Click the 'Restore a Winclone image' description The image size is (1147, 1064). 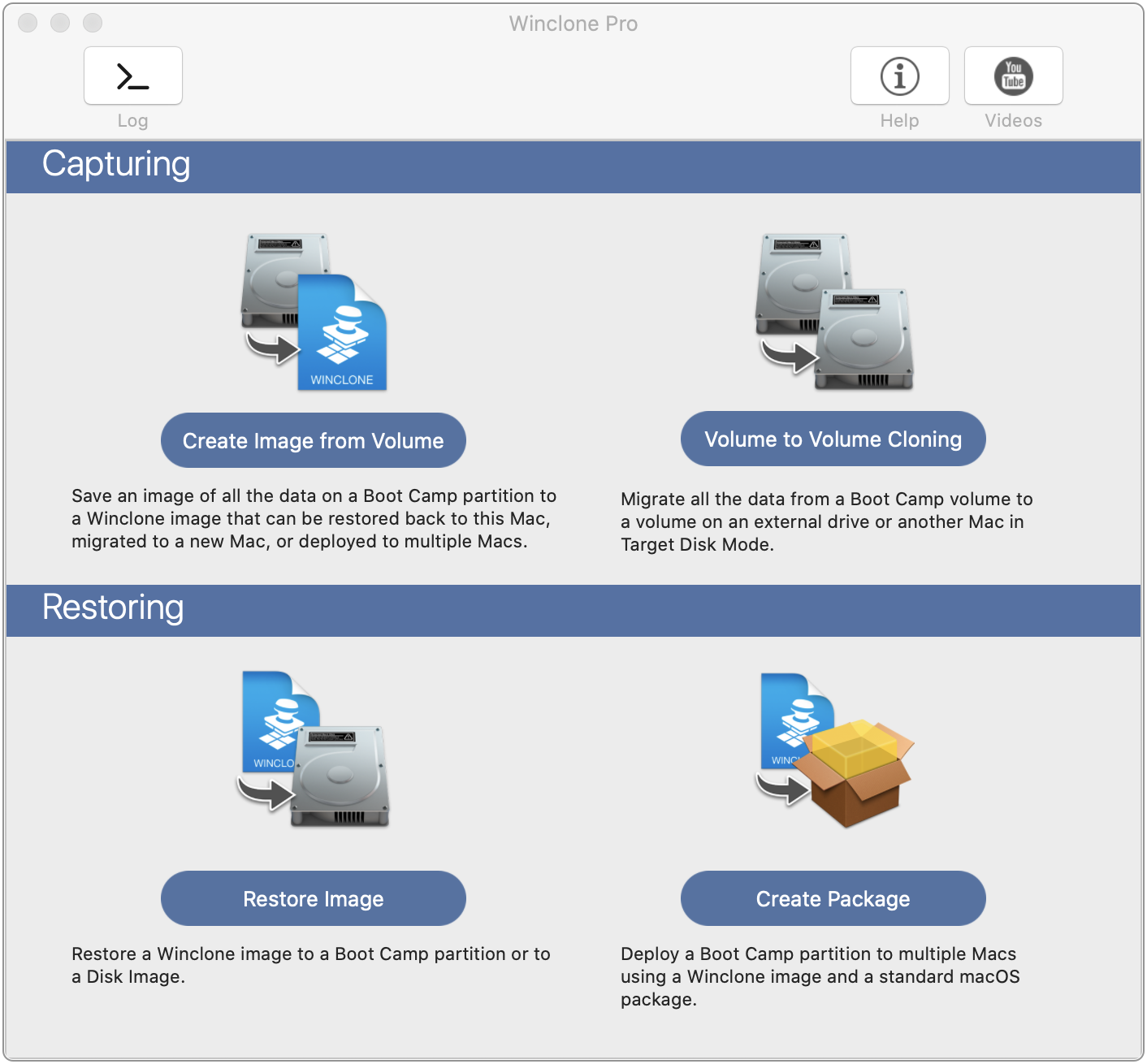coord(311,965)
